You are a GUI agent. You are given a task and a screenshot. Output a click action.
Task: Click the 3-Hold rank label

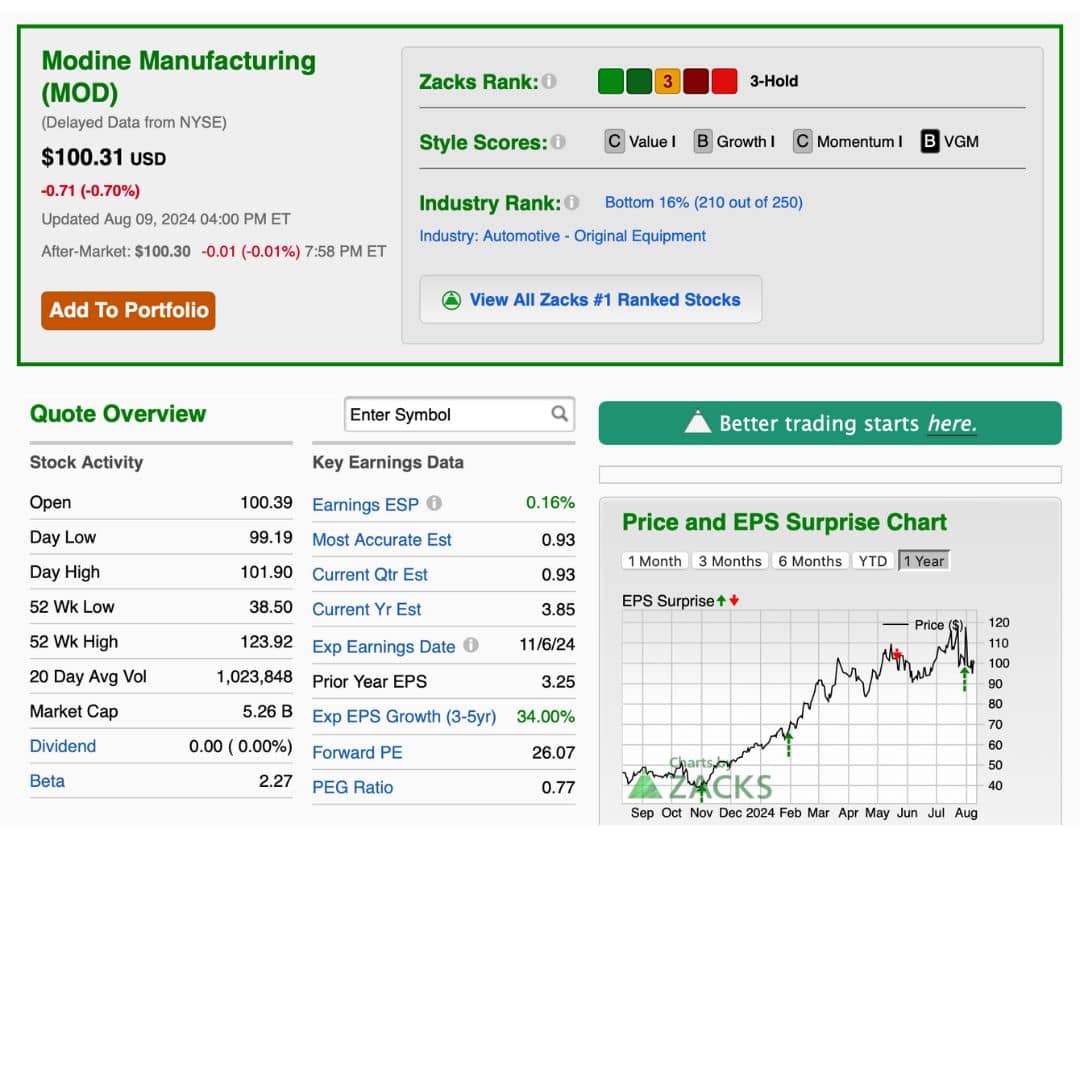coord(773,81)
